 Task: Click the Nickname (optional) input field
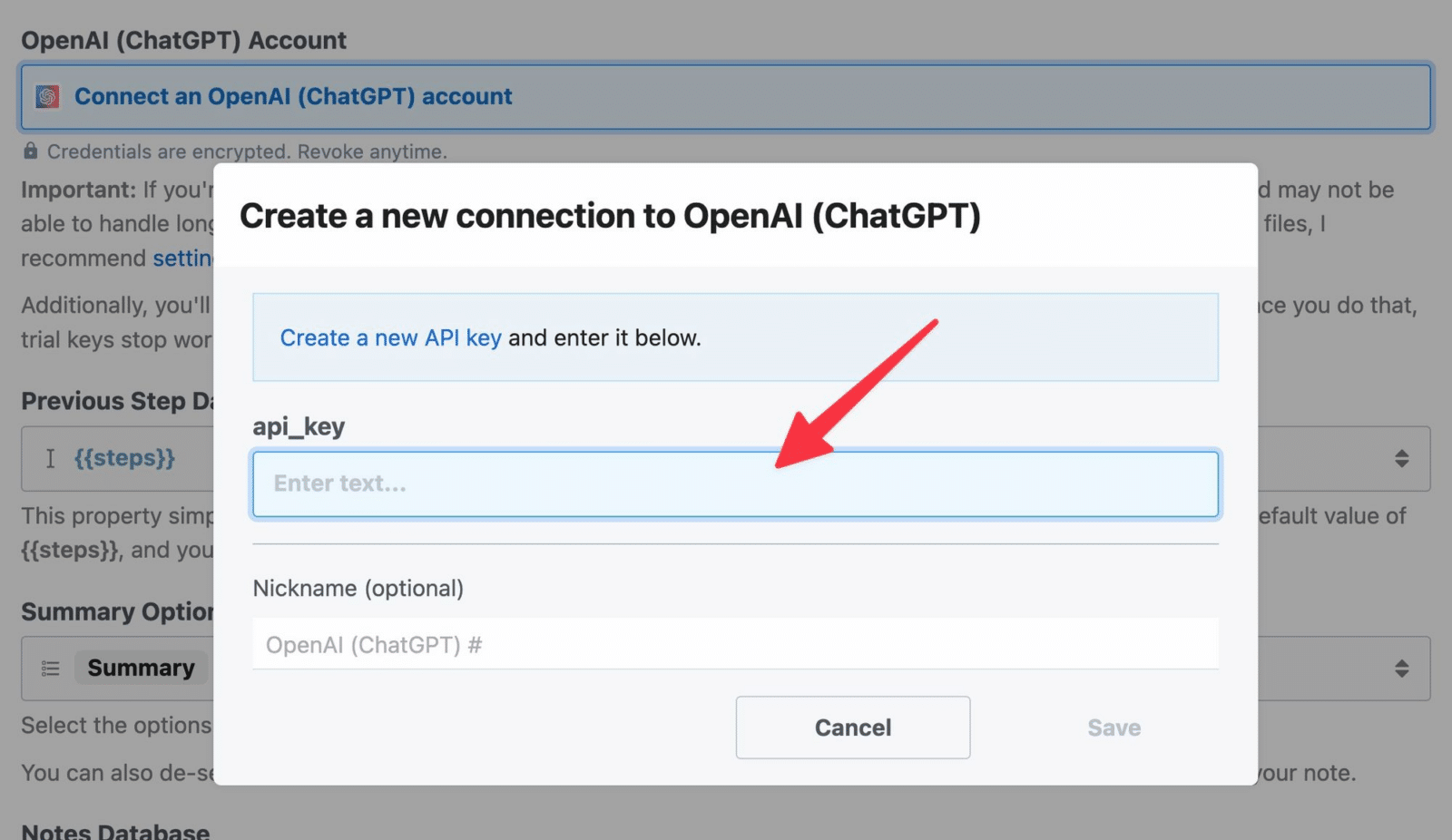(x=735, y=644)
